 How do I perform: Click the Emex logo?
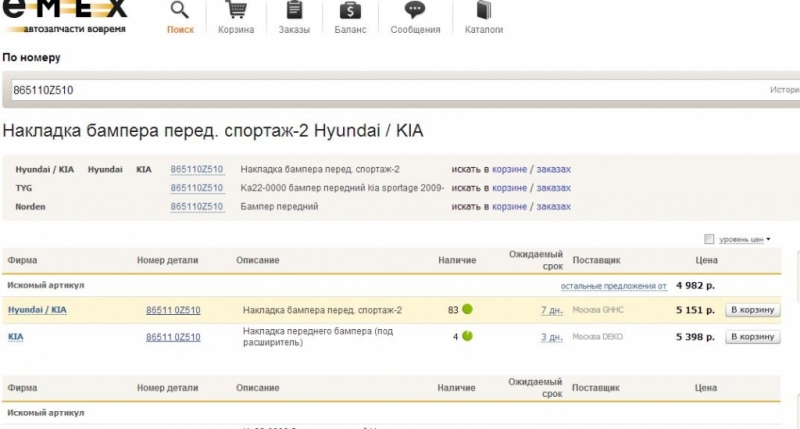pyautogui.click(x=64, y=14)
